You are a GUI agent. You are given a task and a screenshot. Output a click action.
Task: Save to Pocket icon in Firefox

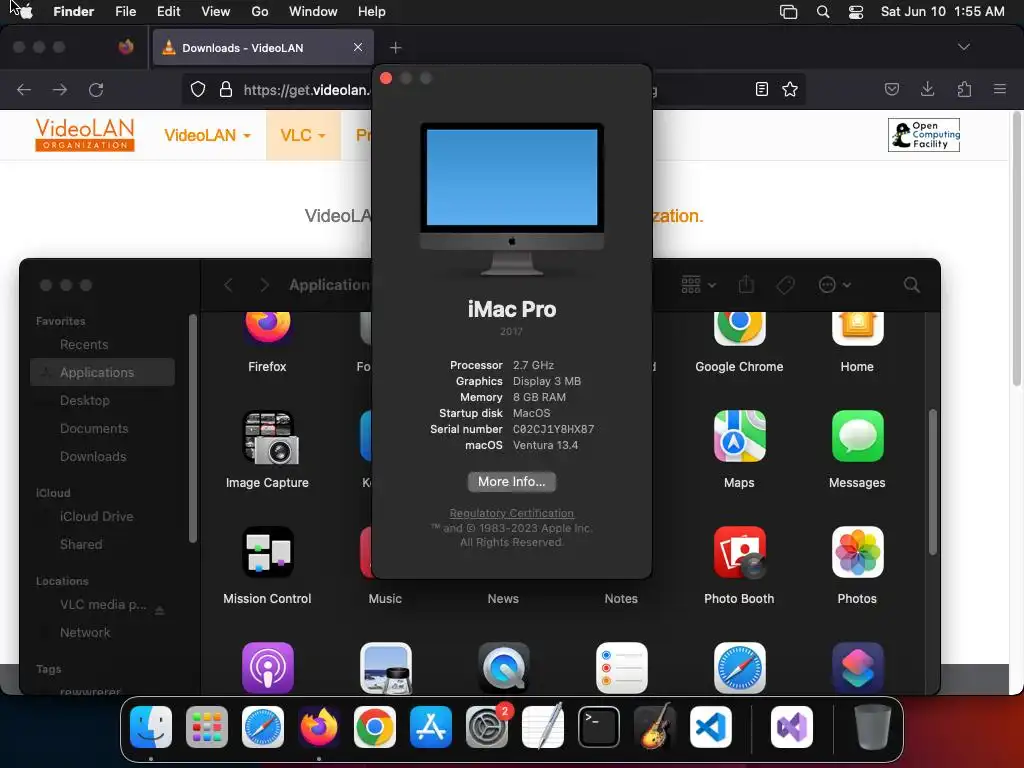tap(891, 89)
